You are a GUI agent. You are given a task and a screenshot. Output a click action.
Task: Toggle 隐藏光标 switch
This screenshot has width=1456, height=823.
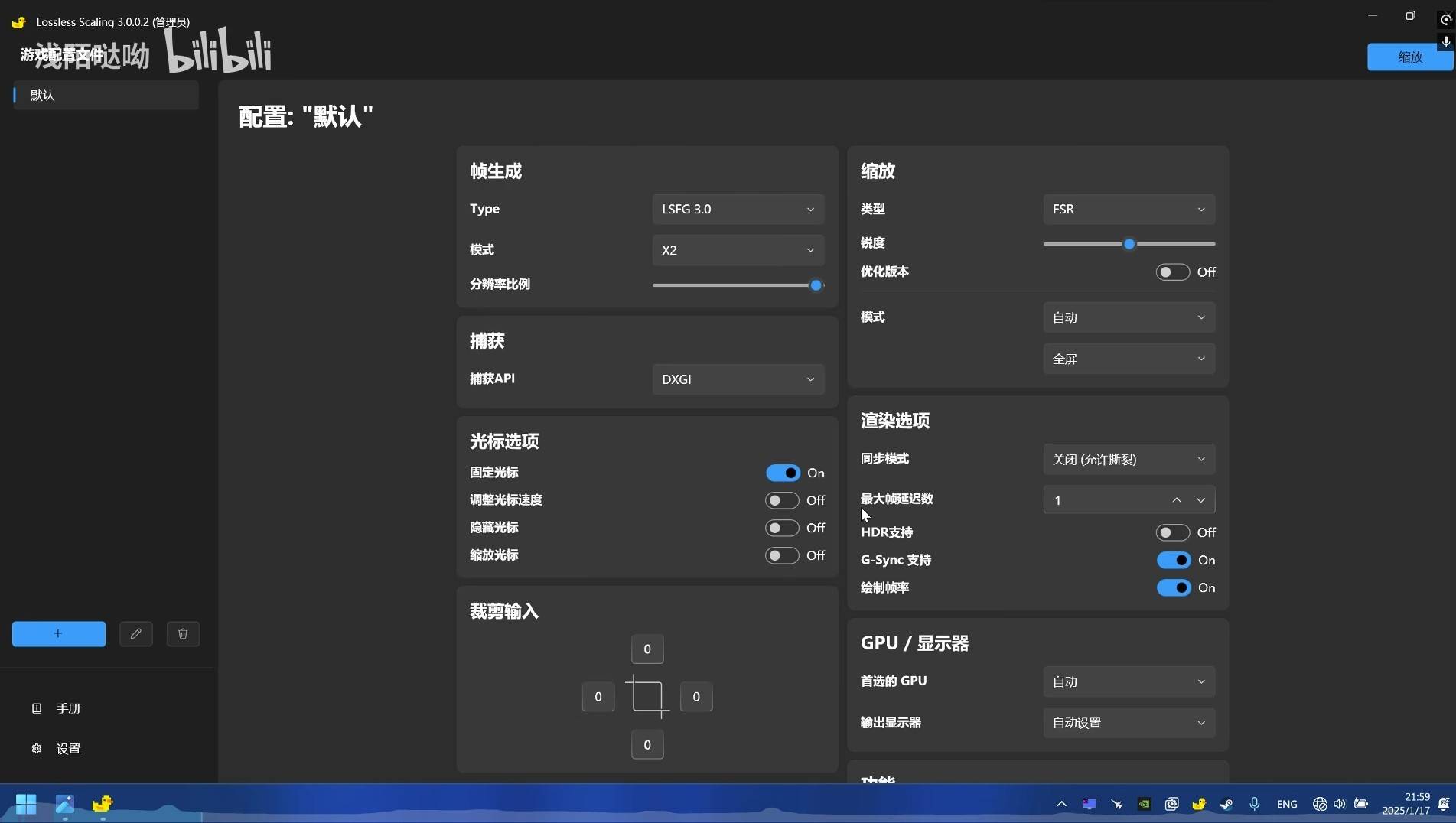click(783, 529)
